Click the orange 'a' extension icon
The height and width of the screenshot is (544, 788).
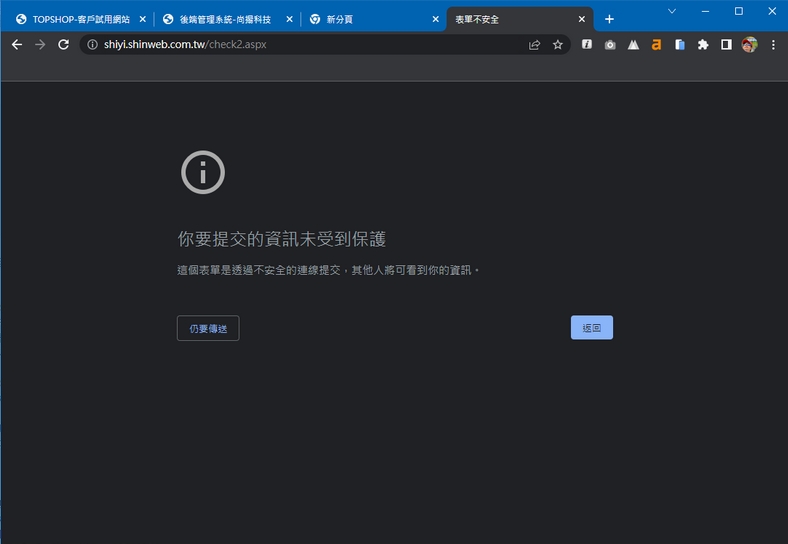coord(656,45)
